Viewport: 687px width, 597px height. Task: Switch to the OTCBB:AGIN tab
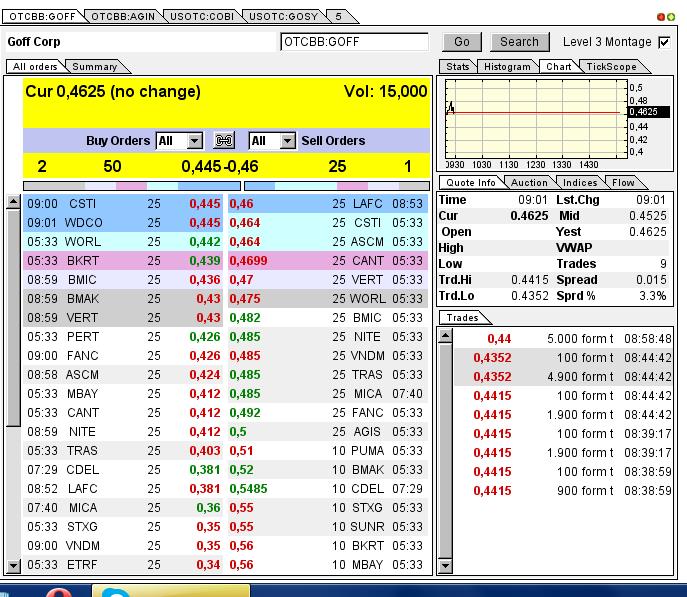tap(123, 17)
